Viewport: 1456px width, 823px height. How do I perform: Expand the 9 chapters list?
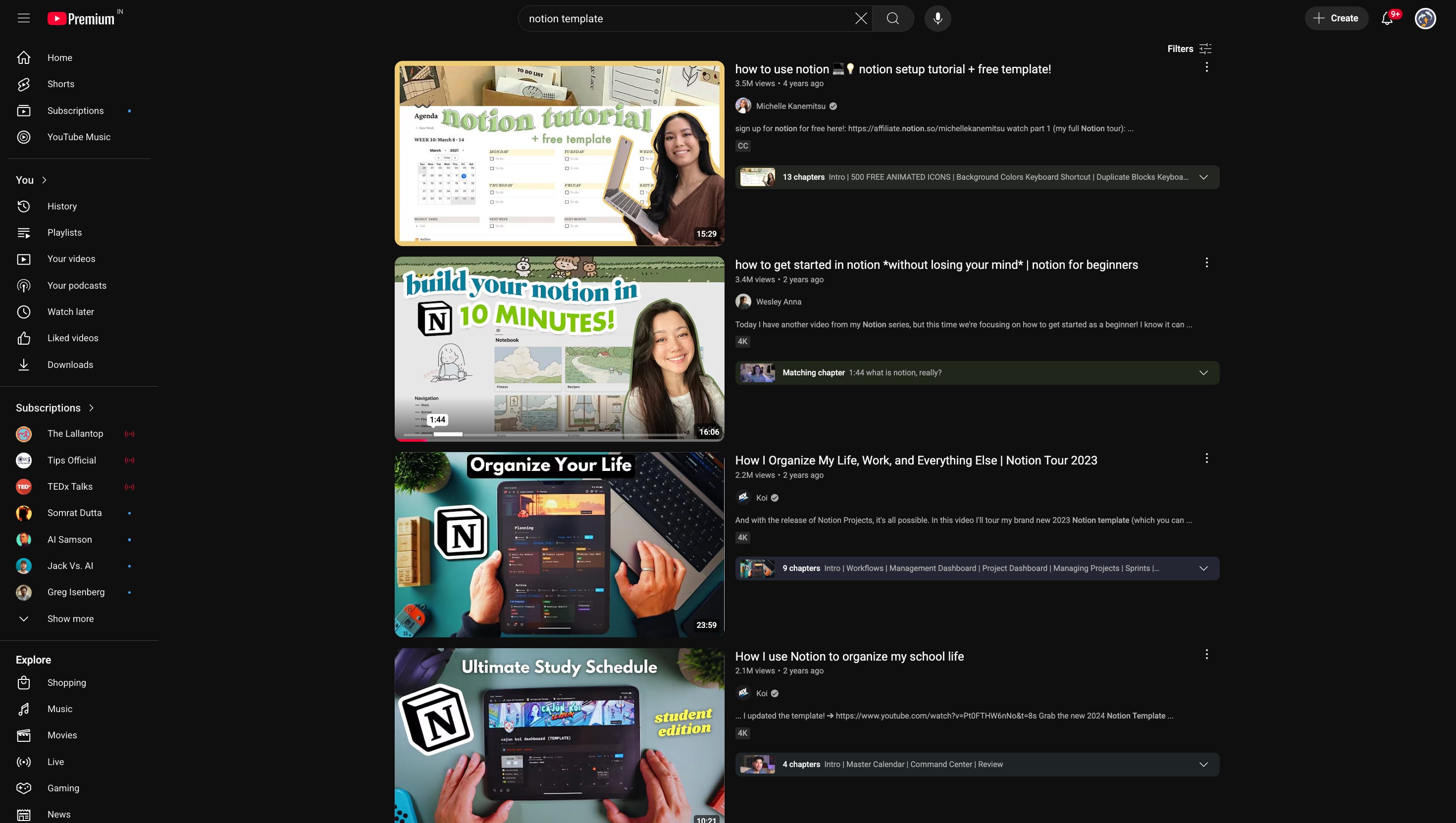pyautogui.click(x=1203, y=568)
